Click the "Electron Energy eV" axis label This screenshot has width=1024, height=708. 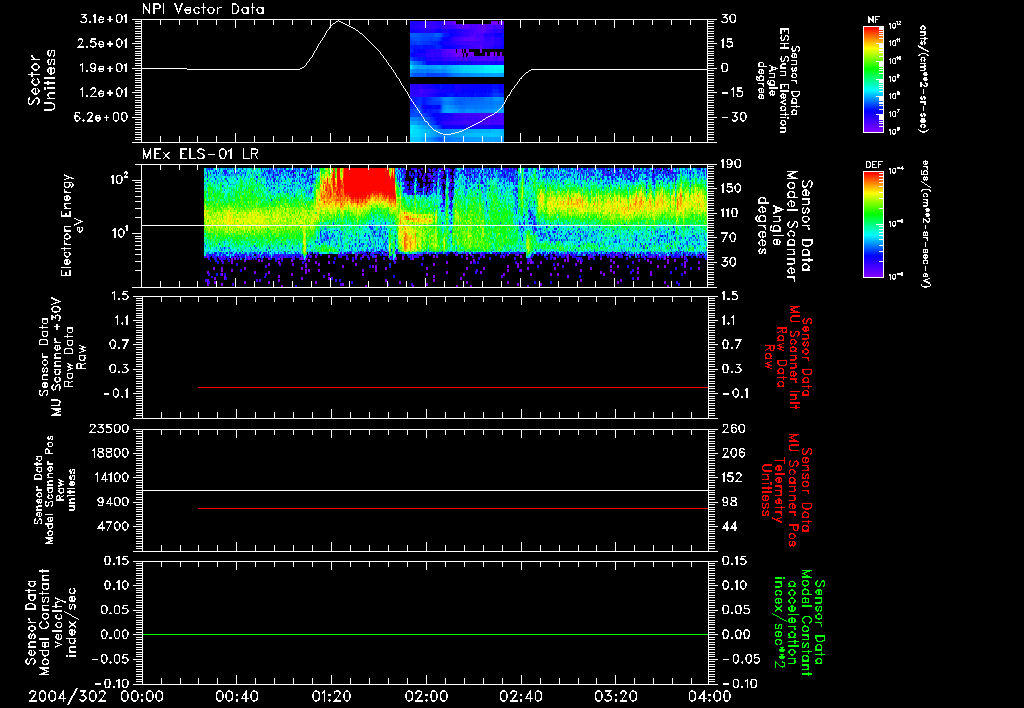pyautogui.click(x=75, y=225)
